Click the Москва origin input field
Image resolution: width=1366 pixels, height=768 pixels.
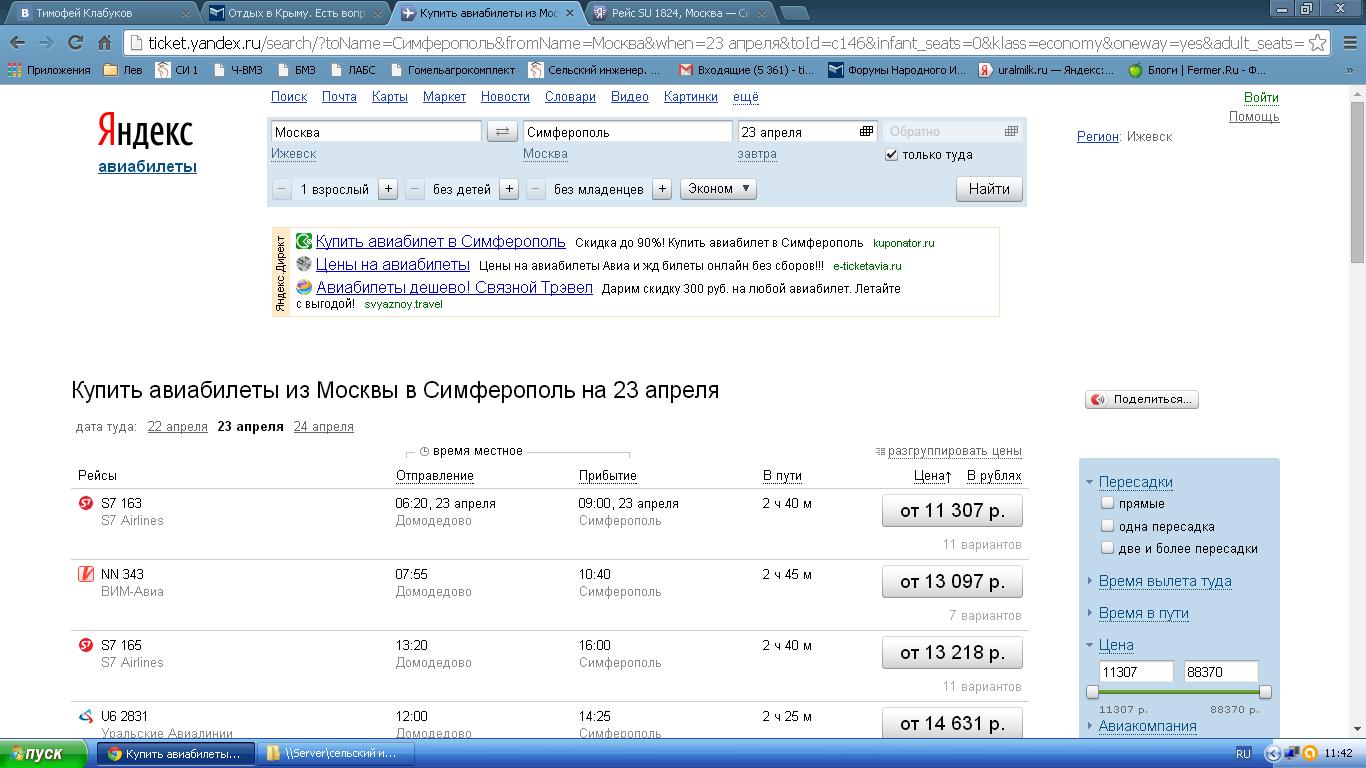point(376,132)
